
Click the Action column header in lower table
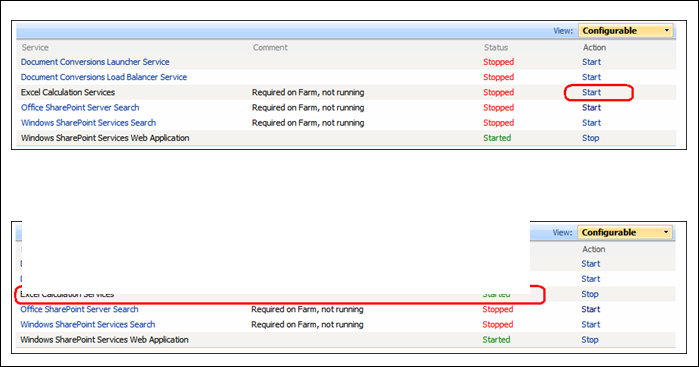593,249
